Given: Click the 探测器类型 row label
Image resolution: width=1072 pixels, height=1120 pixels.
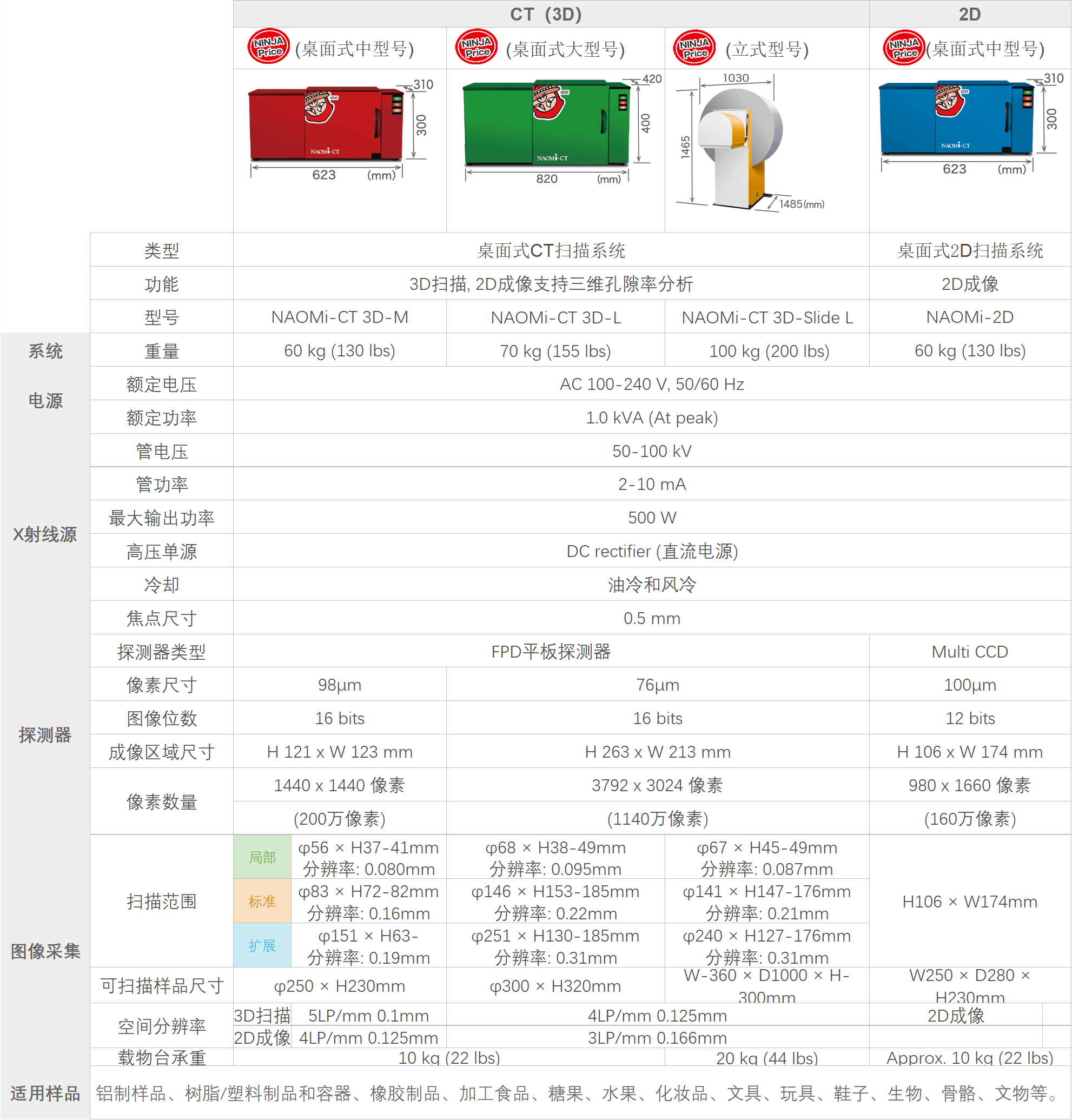Looking at the screenshot, I should pyautogui.click(x=162, y=652).
